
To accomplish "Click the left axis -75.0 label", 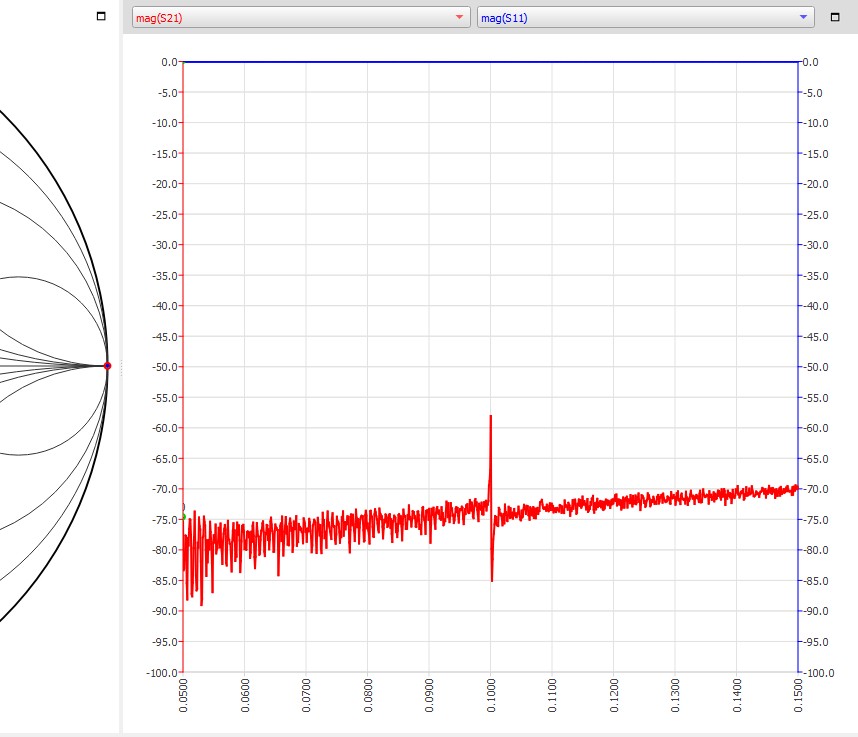I will tap(165, 520).
